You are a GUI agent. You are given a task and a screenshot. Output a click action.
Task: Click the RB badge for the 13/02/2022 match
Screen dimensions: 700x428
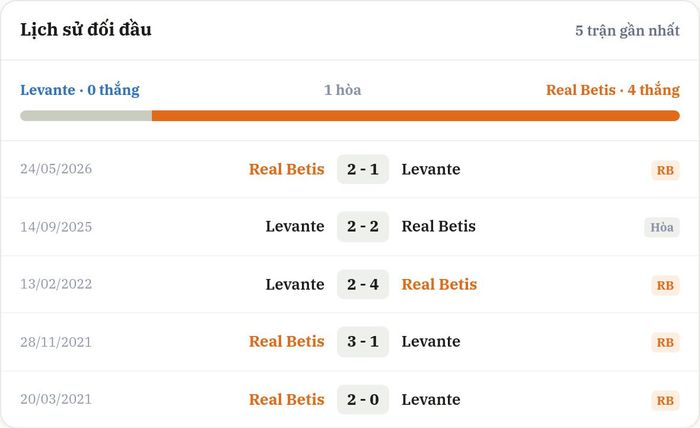(x=665, y=285)
